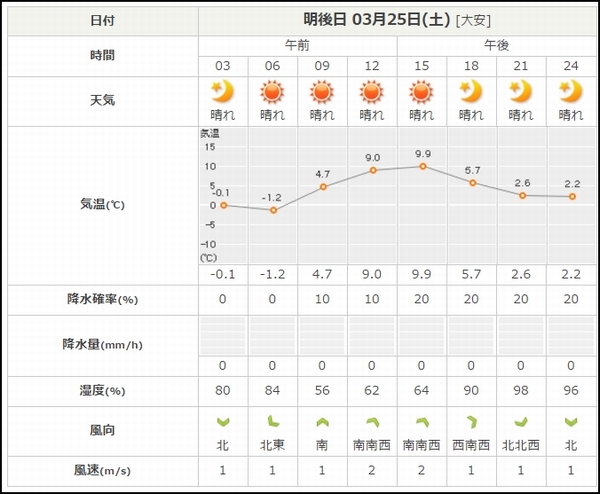
Task: Click the moon icon for 03 o'clock
Action: point(222,91)
